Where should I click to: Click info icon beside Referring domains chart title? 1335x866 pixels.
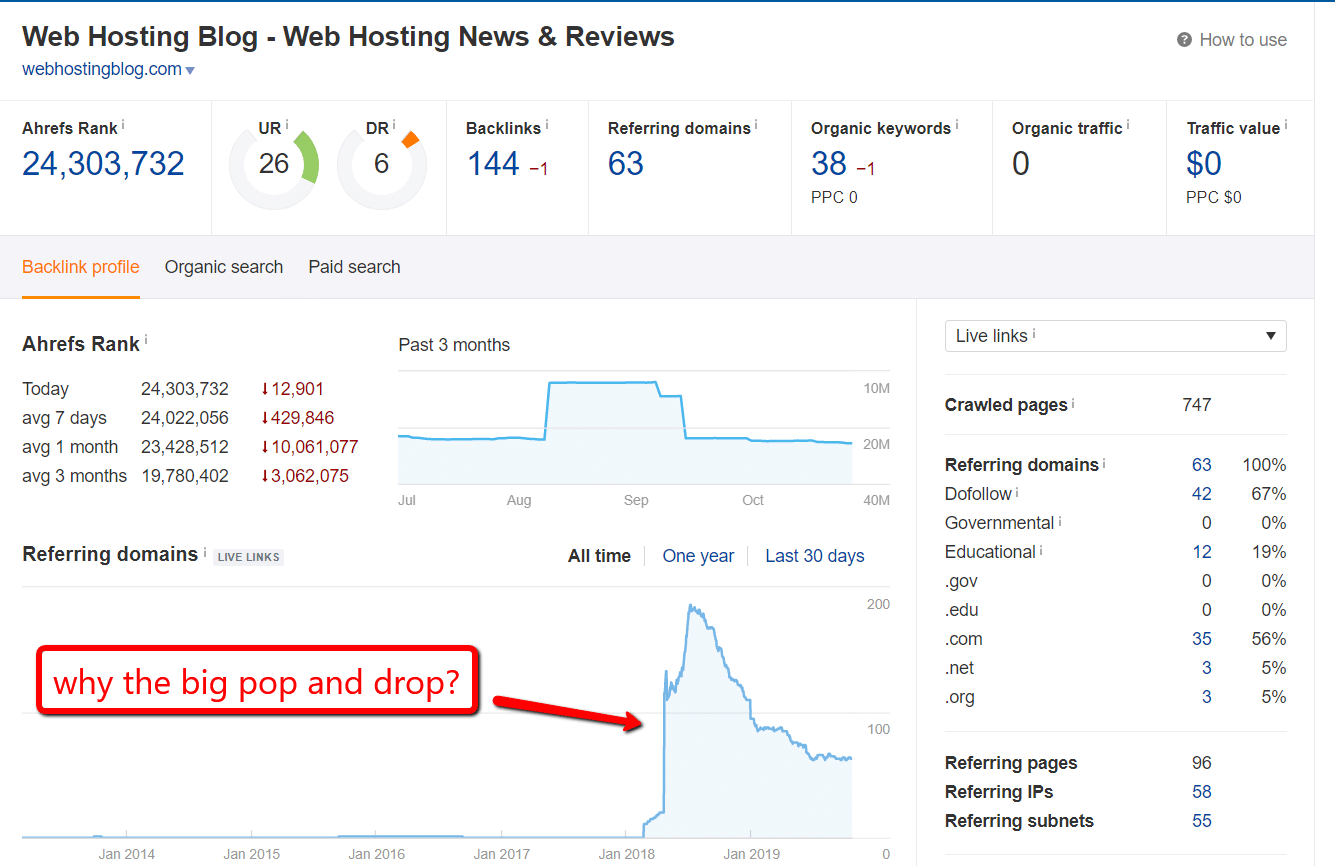point(205,551)
